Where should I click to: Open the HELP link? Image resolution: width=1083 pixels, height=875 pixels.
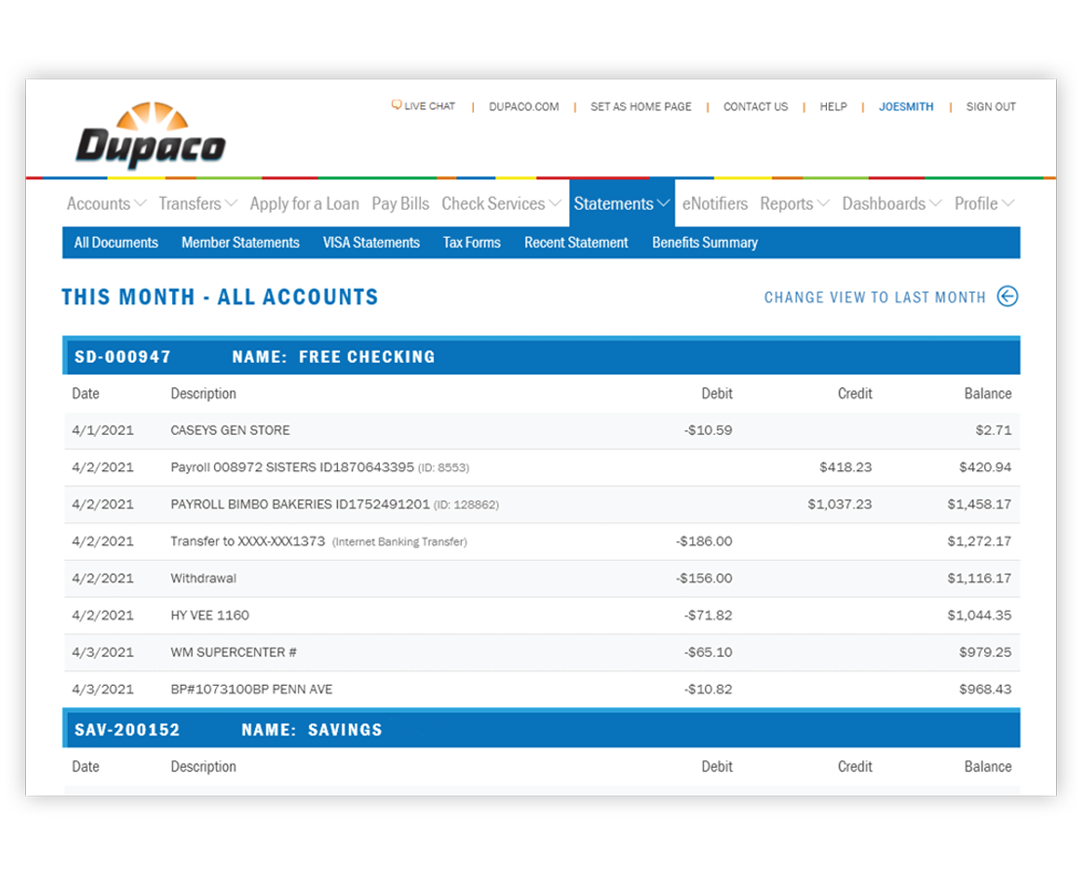coord(833,106)
